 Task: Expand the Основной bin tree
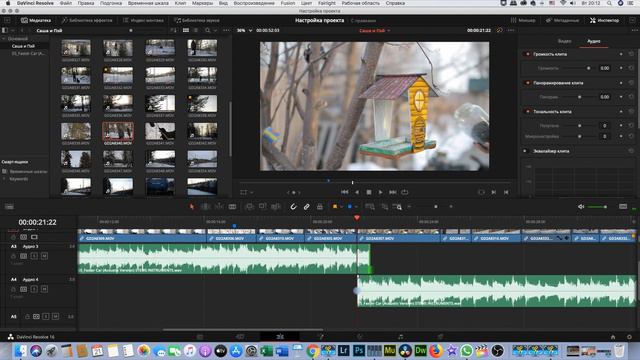(x=4, y=38)
